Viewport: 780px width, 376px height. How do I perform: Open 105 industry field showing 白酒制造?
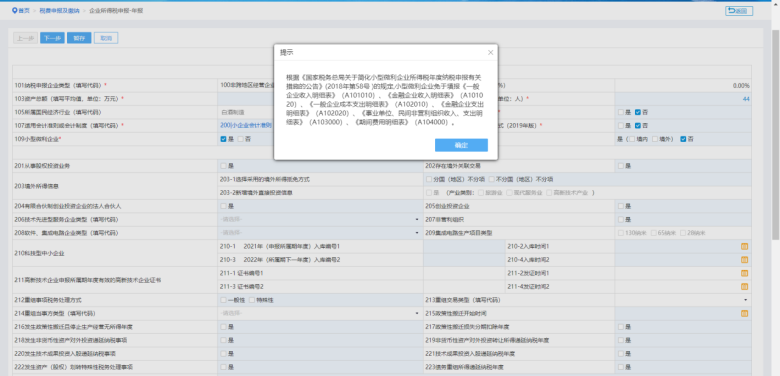246,112
